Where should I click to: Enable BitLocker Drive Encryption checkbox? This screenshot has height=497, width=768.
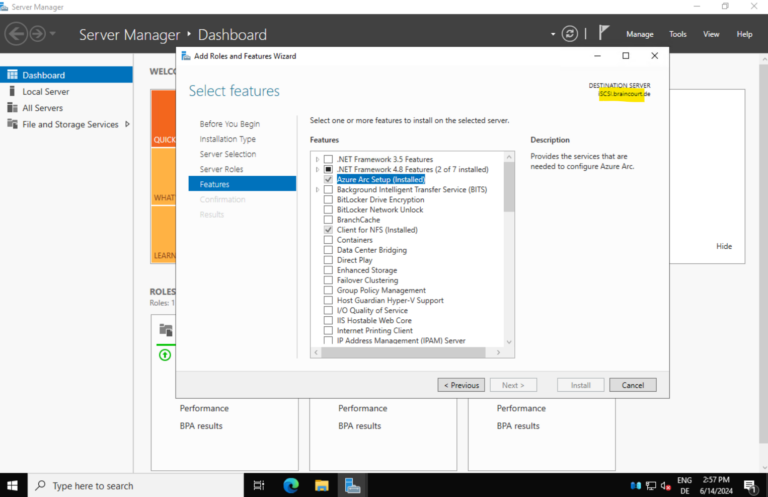[329, 200]
